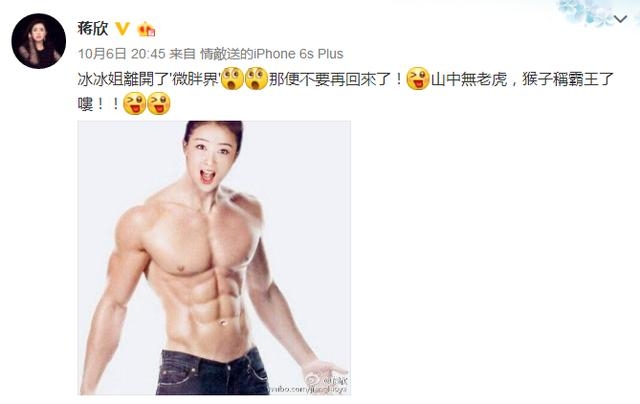Open the circular profile avatar
Viewport: 640px width, 404px height.
(x=39, y=41)
